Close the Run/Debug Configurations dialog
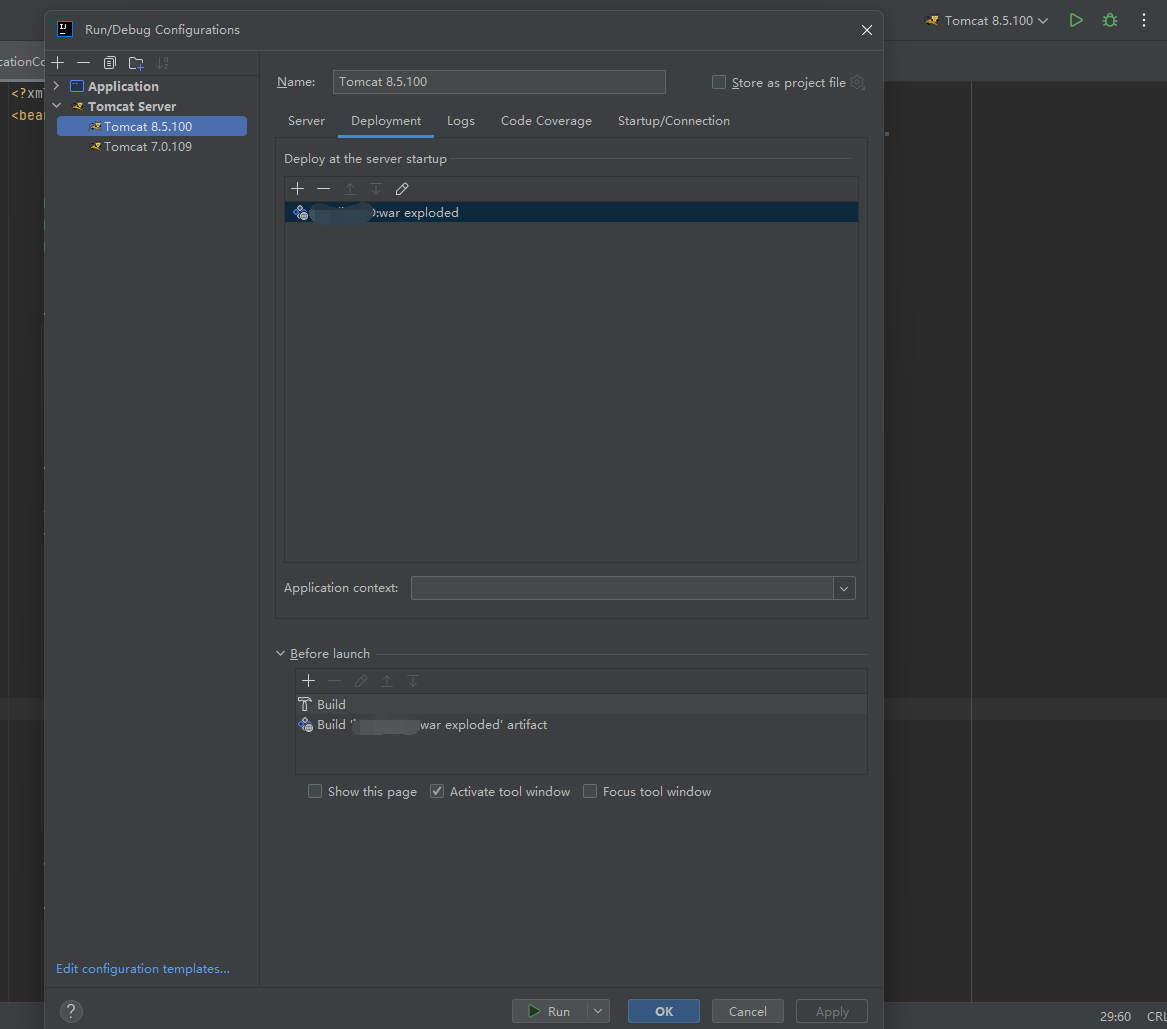The width and height of the screenshot is (1167, 1029). pyautogui.click(x=866, y=30)
